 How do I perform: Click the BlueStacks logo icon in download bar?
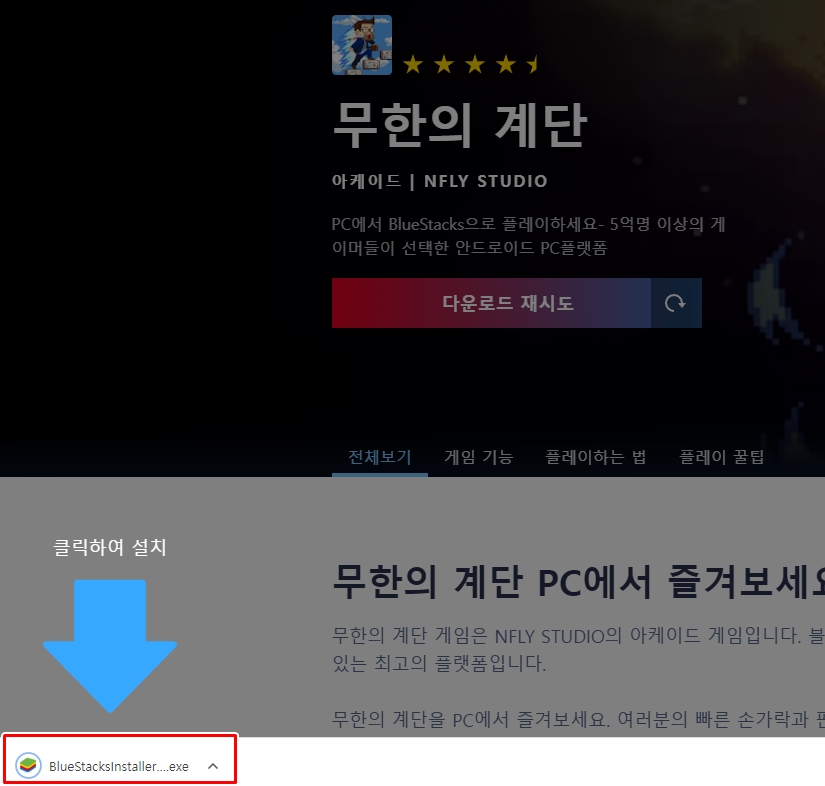(28, 765)
